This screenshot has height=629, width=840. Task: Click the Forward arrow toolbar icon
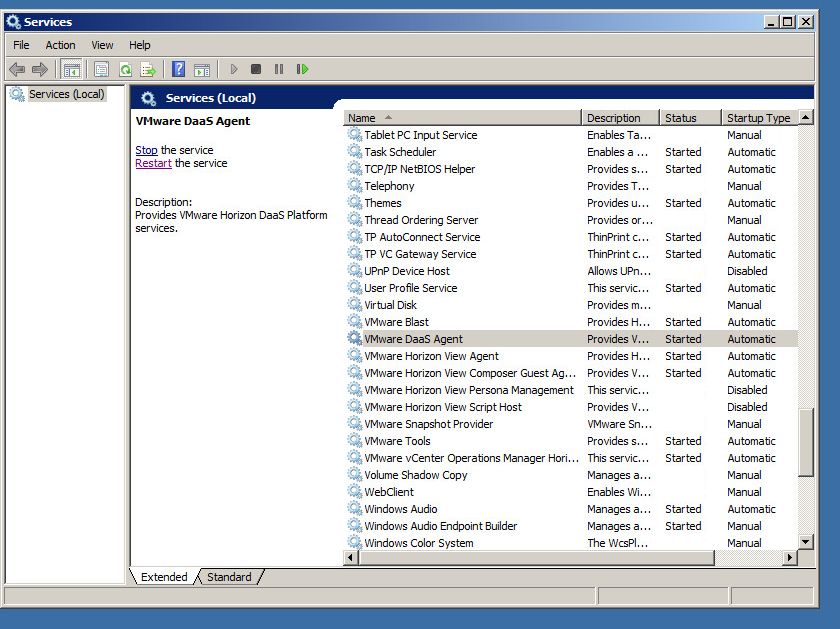[x=40, y=69]
